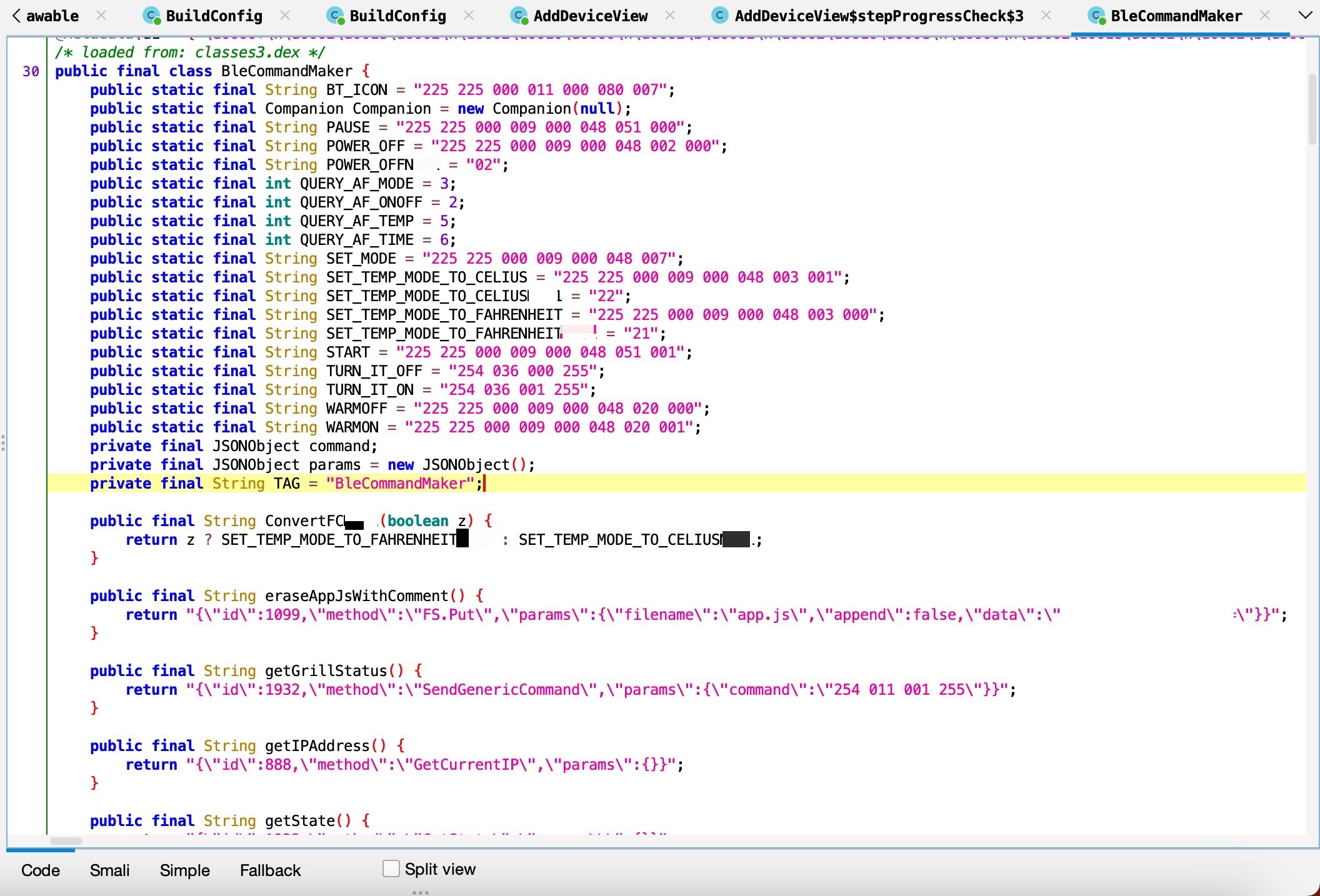
Task: Close the awable tab
Action: 102,16
